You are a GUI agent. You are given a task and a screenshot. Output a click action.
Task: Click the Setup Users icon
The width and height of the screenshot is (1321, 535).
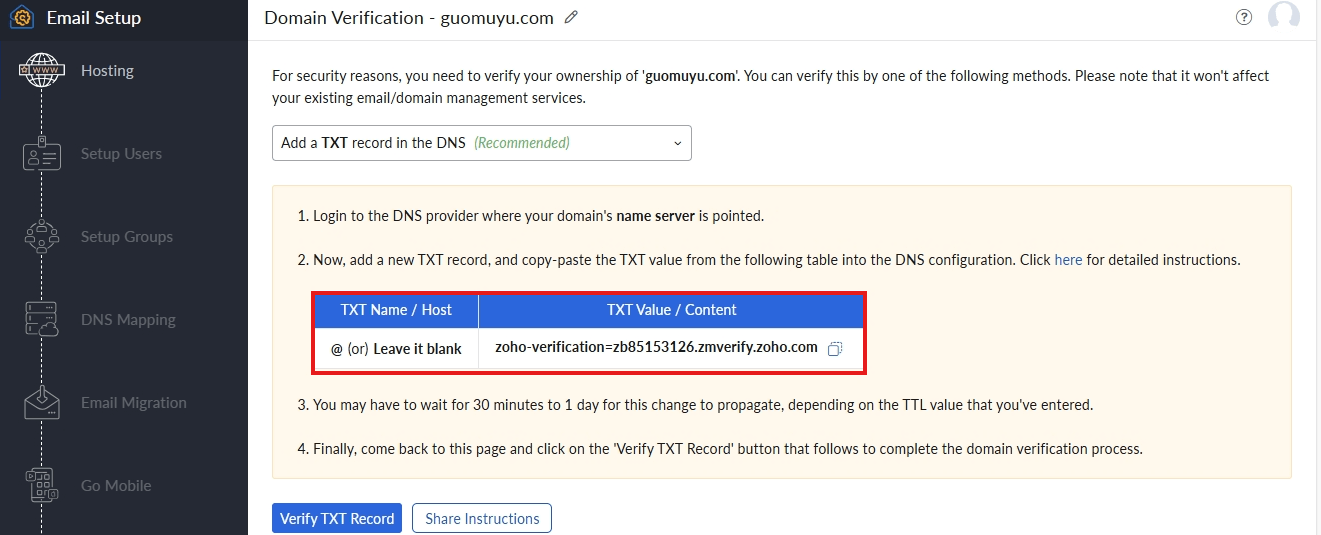(x=41, y=155)
